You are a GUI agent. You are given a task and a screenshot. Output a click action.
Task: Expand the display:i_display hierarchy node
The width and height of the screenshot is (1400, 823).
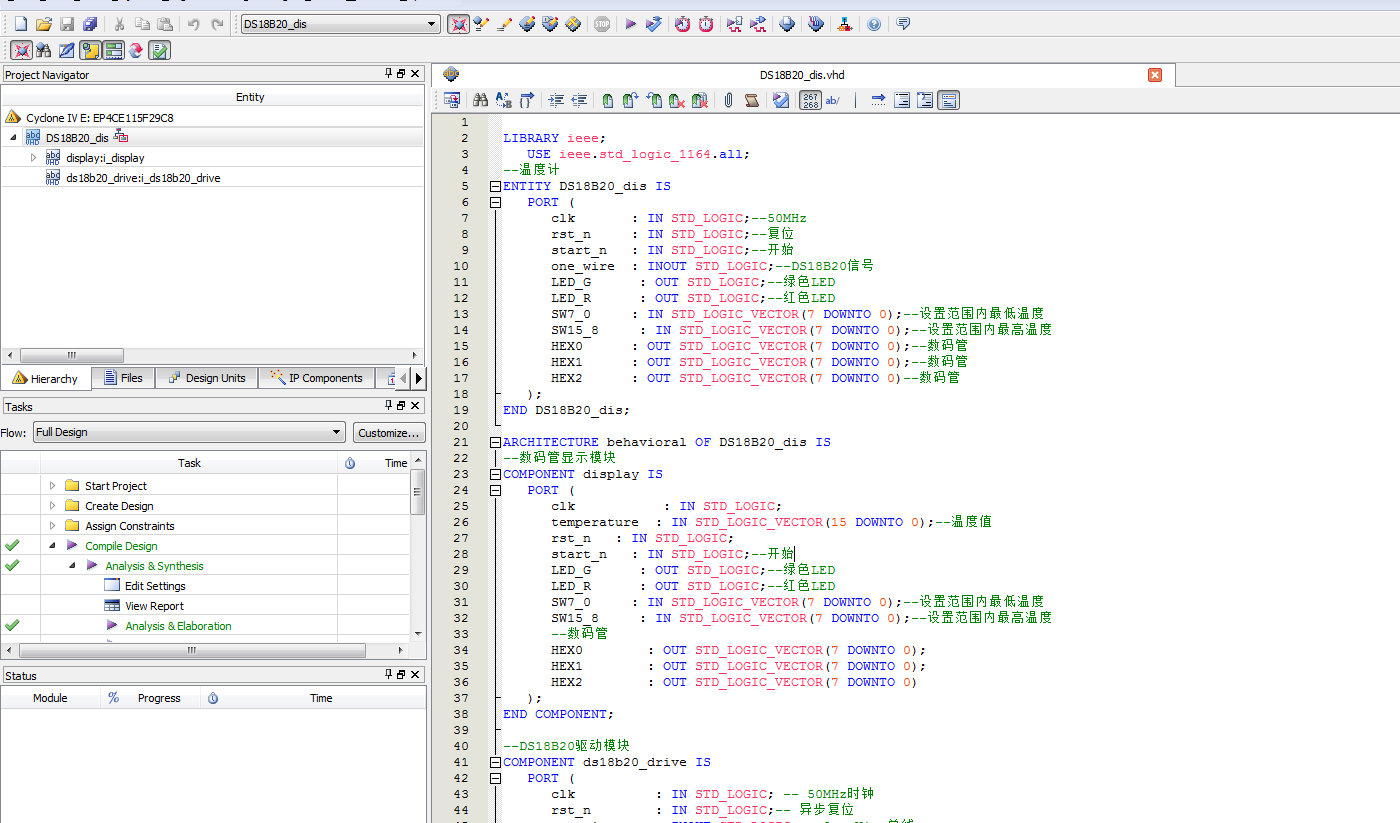tap(33, 157)
